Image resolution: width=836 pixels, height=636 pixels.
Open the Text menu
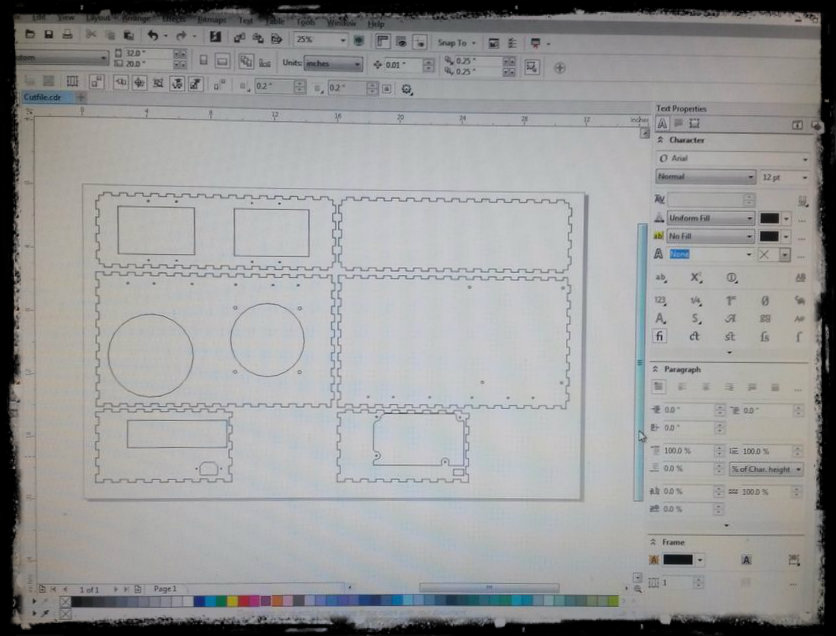(x=245, y=20)
